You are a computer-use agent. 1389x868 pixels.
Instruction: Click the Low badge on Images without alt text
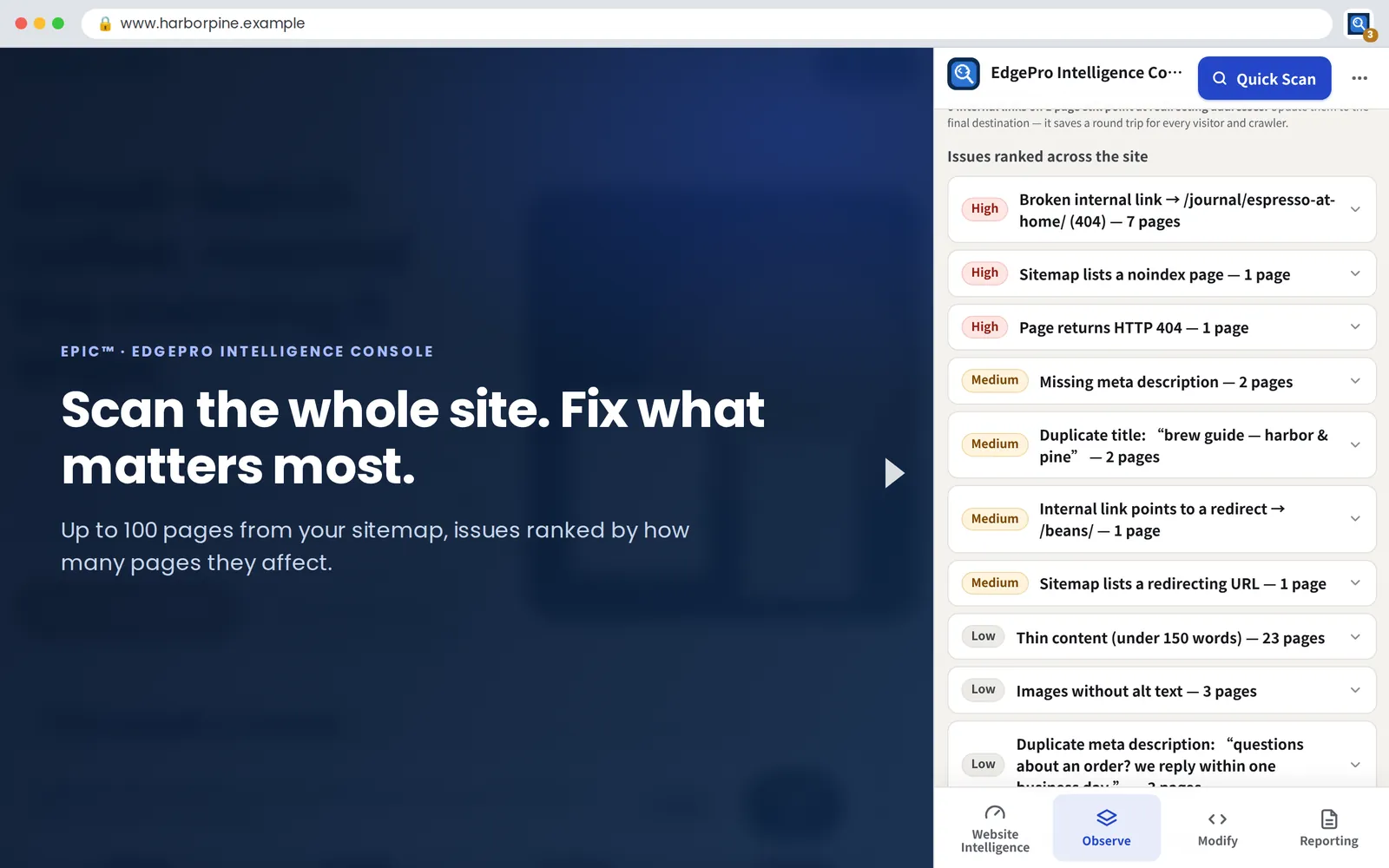click(983, 689)
